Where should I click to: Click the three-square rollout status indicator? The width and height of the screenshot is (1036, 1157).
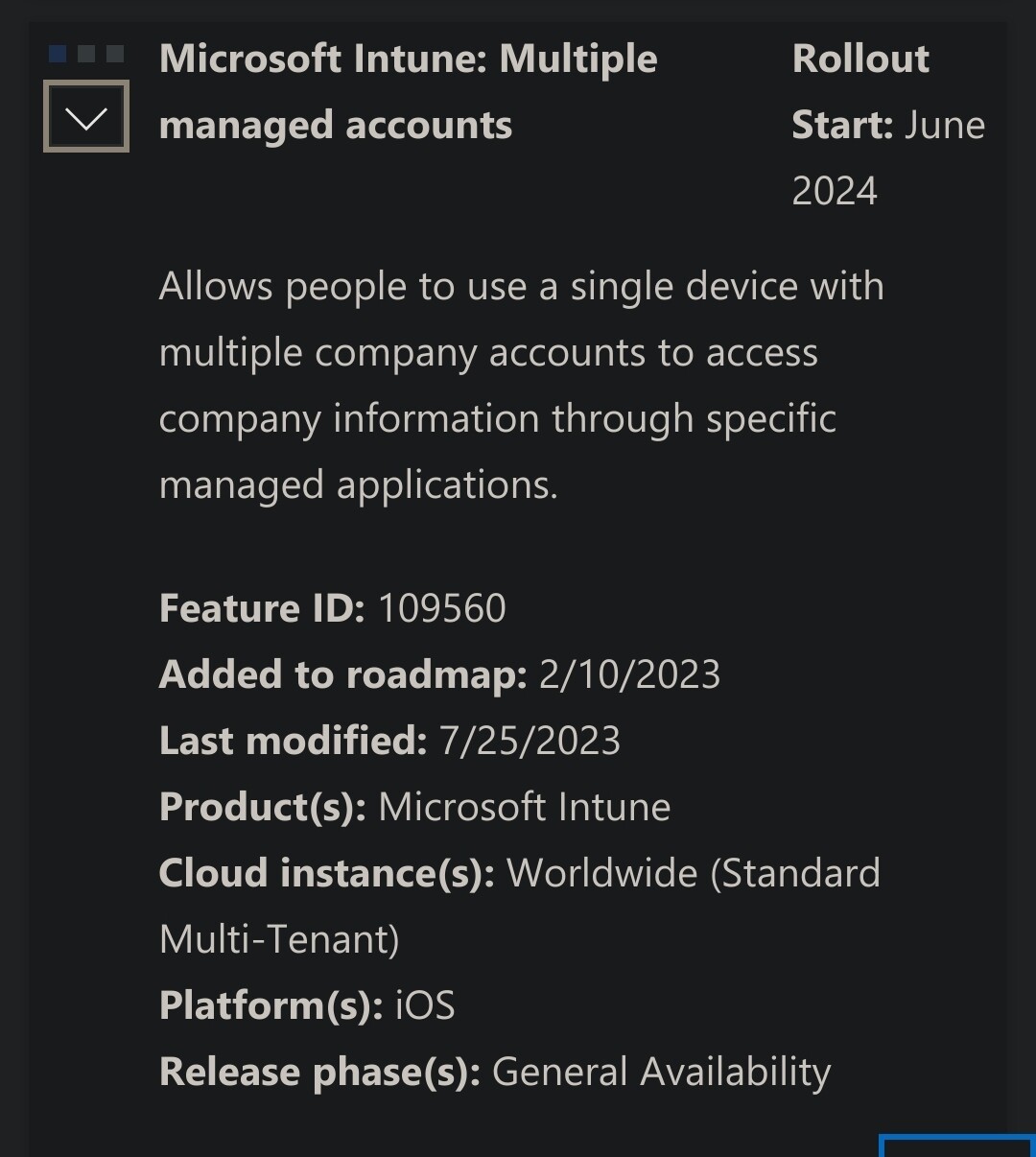click(86, 54)
